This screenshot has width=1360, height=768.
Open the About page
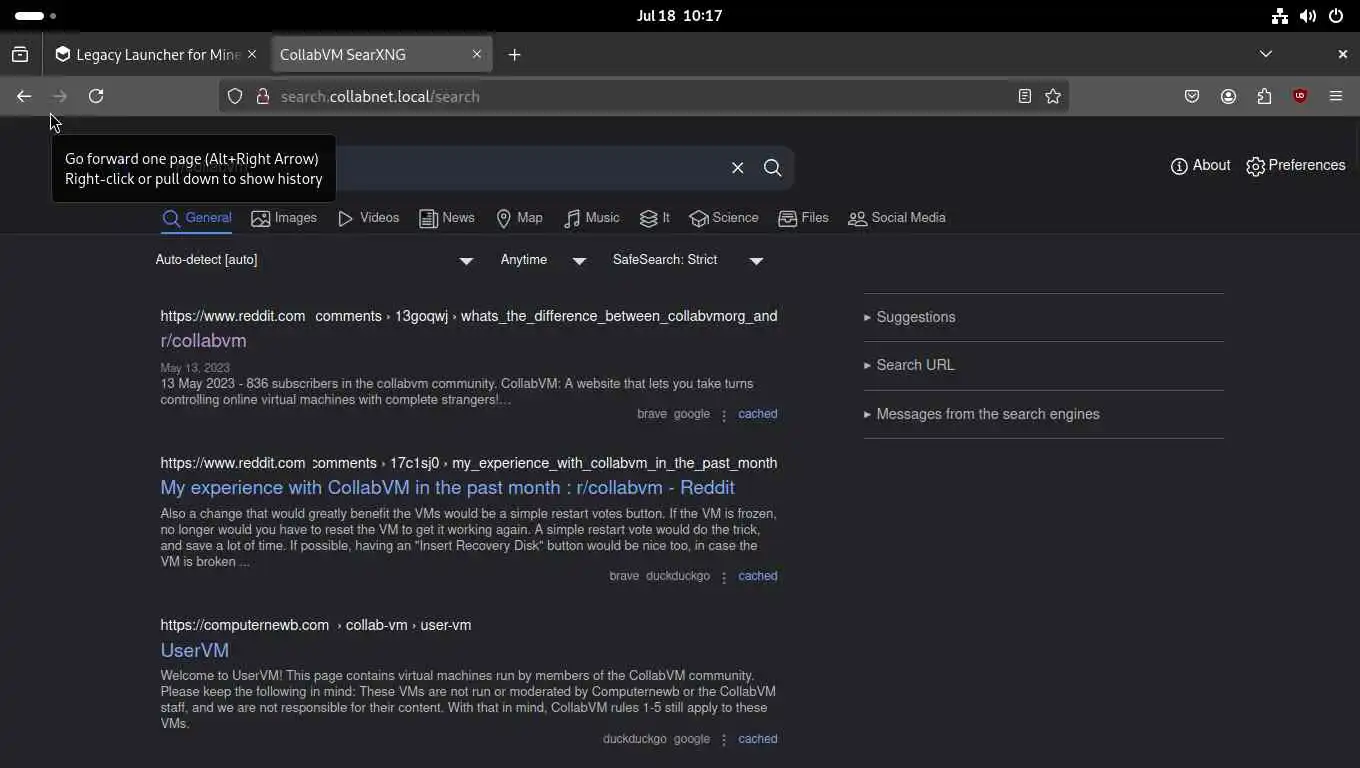click(x=1200, y=166)
